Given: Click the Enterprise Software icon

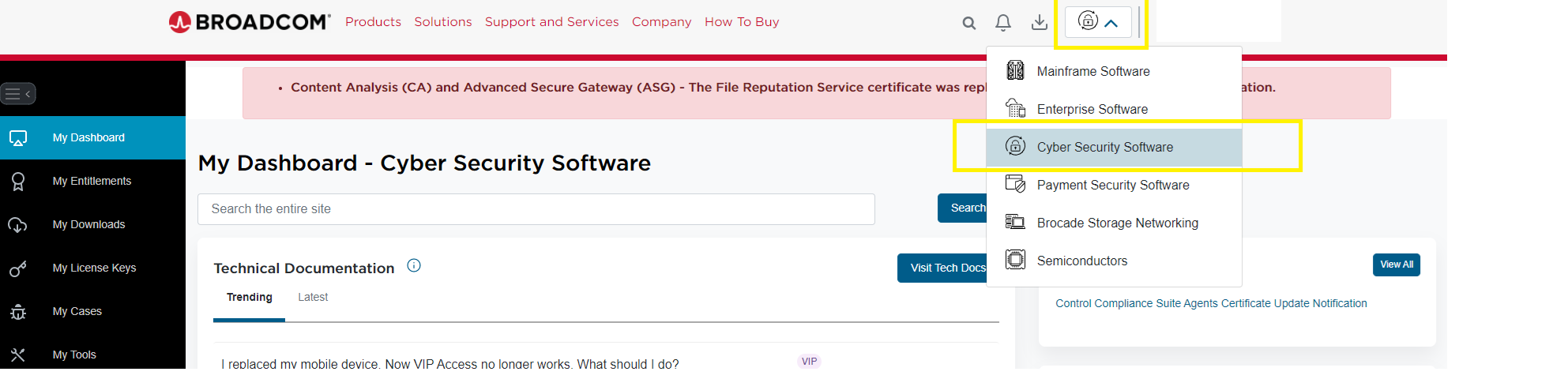Looking at the screenshot, I should coord(1016,108).
